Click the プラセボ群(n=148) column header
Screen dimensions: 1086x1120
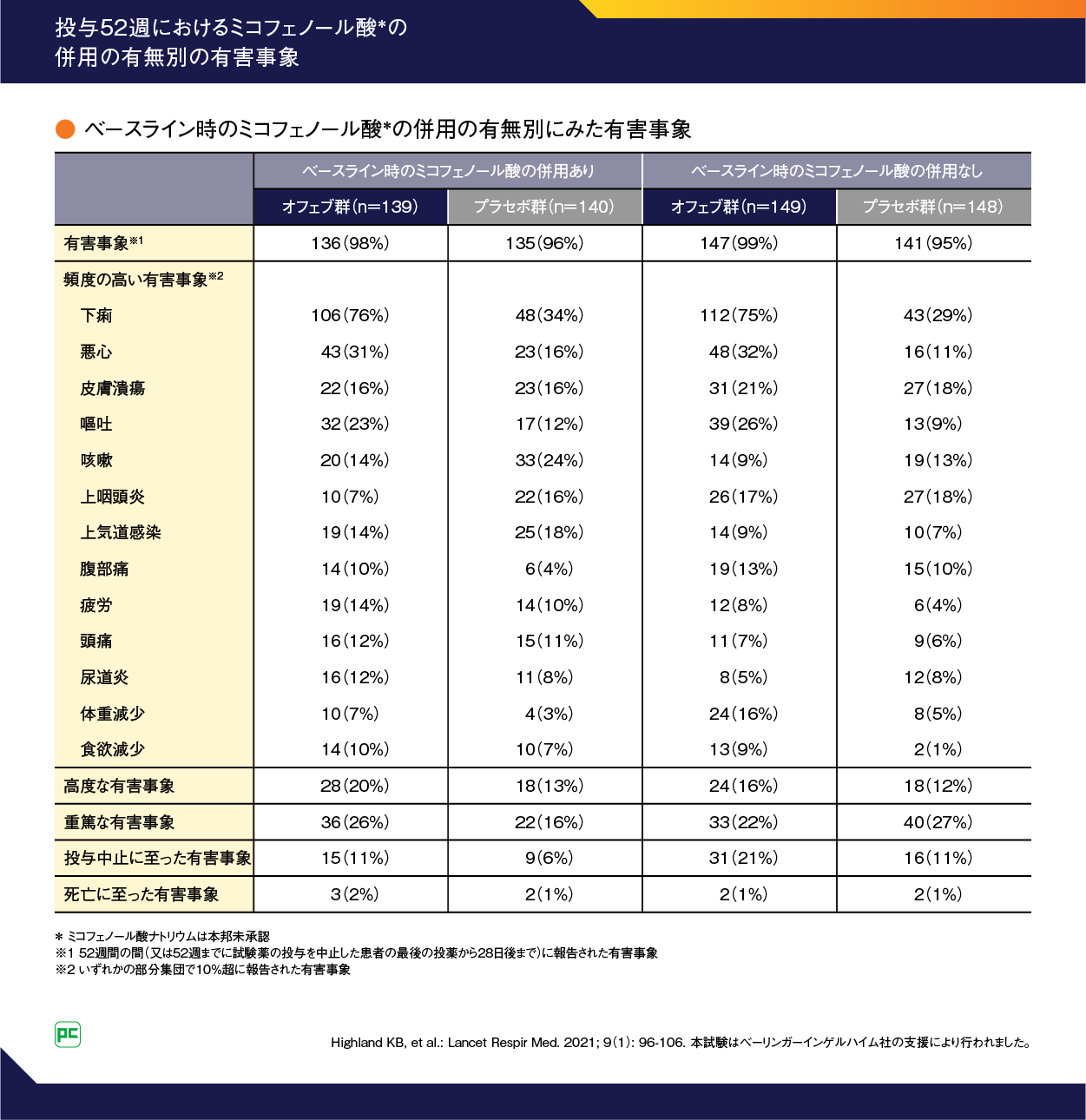933,207
